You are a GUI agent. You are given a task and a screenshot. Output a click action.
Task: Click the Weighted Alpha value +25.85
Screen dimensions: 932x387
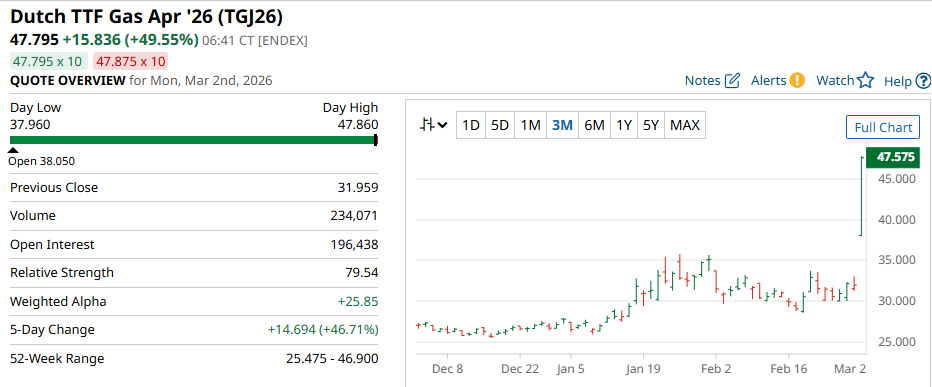tap(358, 301)
